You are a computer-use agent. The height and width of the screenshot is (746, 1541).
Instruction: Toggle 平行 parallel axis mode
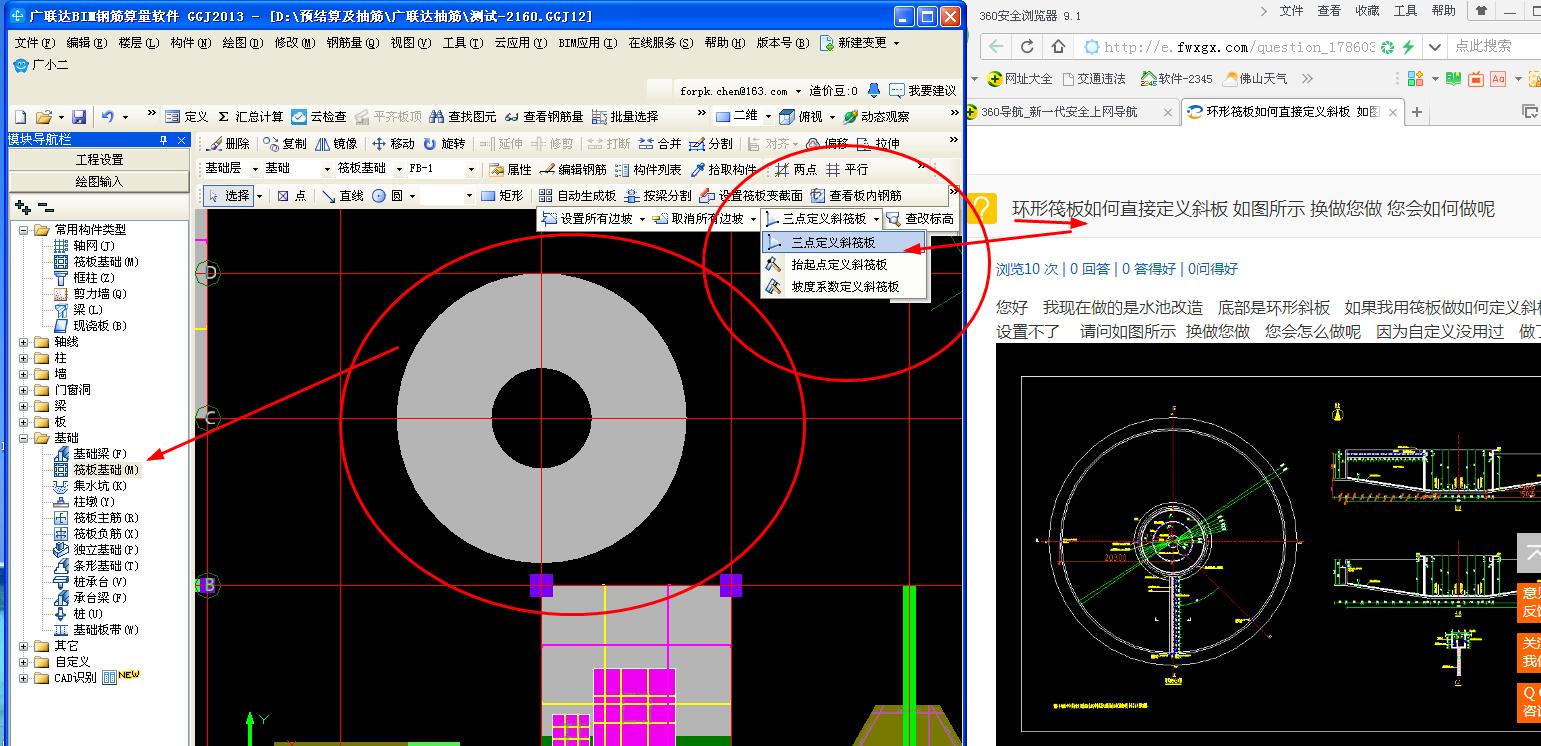coord(847,170)
